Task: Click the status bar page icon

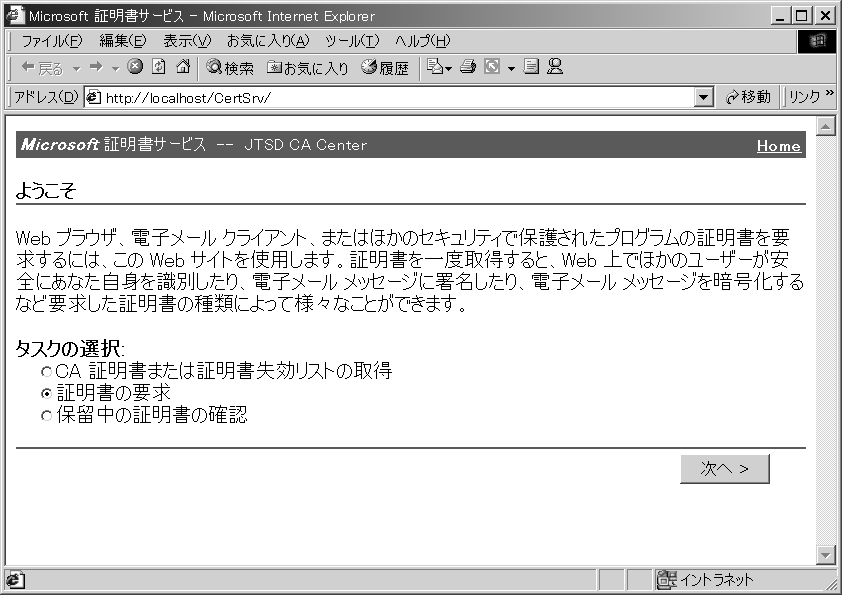Action: [x=15, y=580]
